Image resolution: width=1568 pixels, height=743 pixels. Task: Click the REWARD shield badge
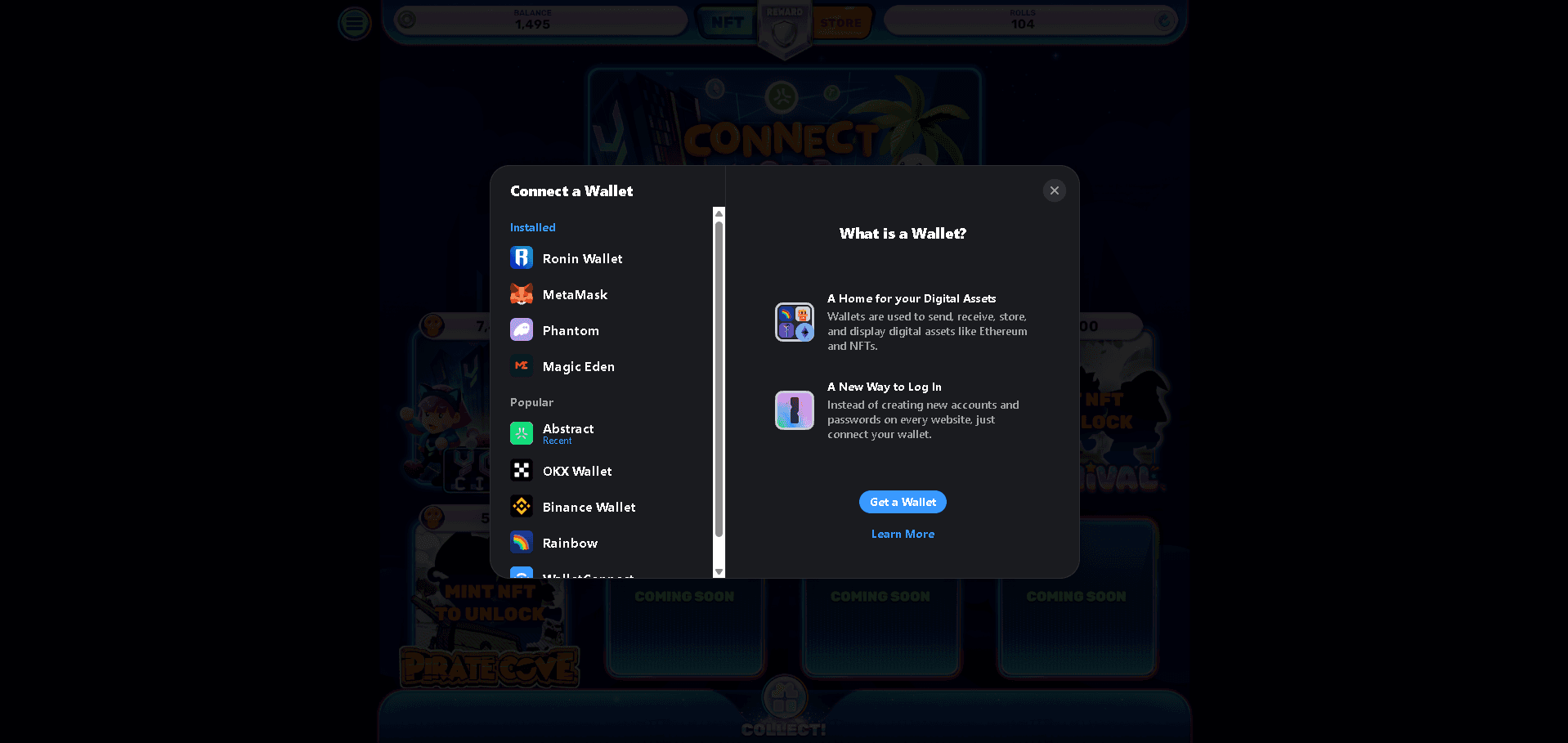(785, 31)
